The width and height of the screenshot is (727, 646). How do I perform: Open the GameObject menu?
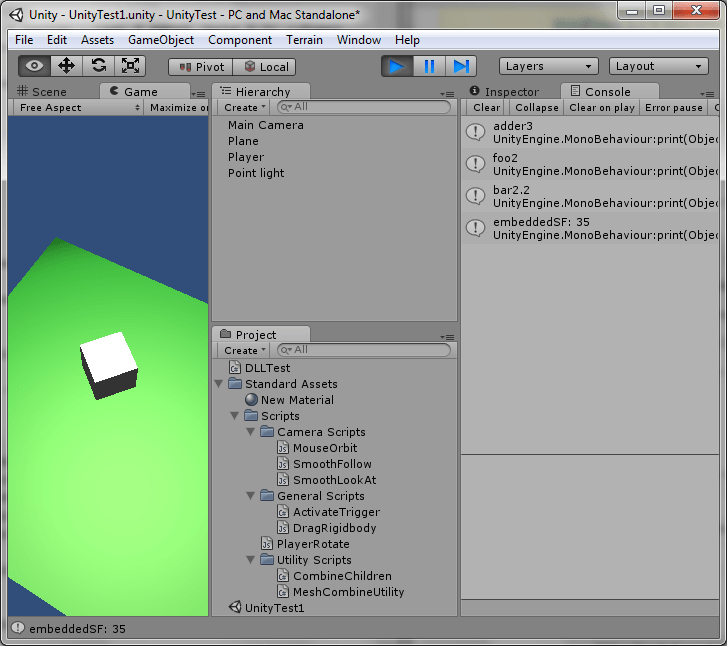161,40
